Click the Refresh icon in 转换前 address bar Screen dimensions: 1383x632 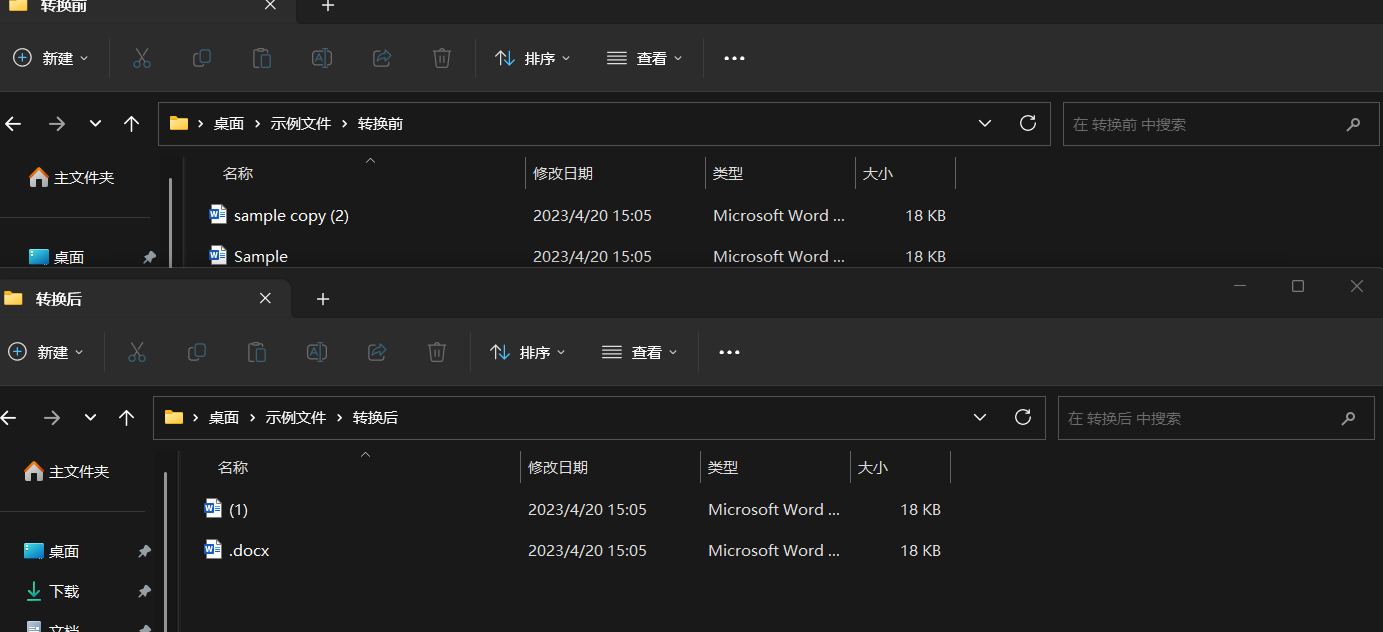tap(1027, 123)
